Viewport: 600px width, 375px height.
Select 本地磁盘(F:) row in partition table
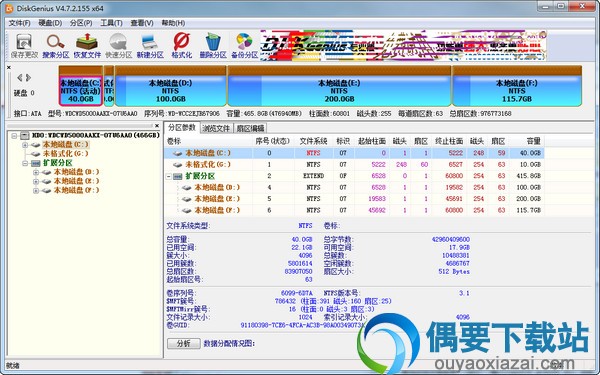(354, 210)
